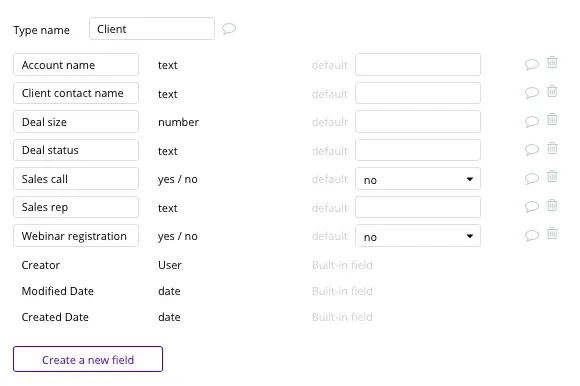Edit the Deal size field name
Viewport: 580px width, 386px height.
pos(76,122)
